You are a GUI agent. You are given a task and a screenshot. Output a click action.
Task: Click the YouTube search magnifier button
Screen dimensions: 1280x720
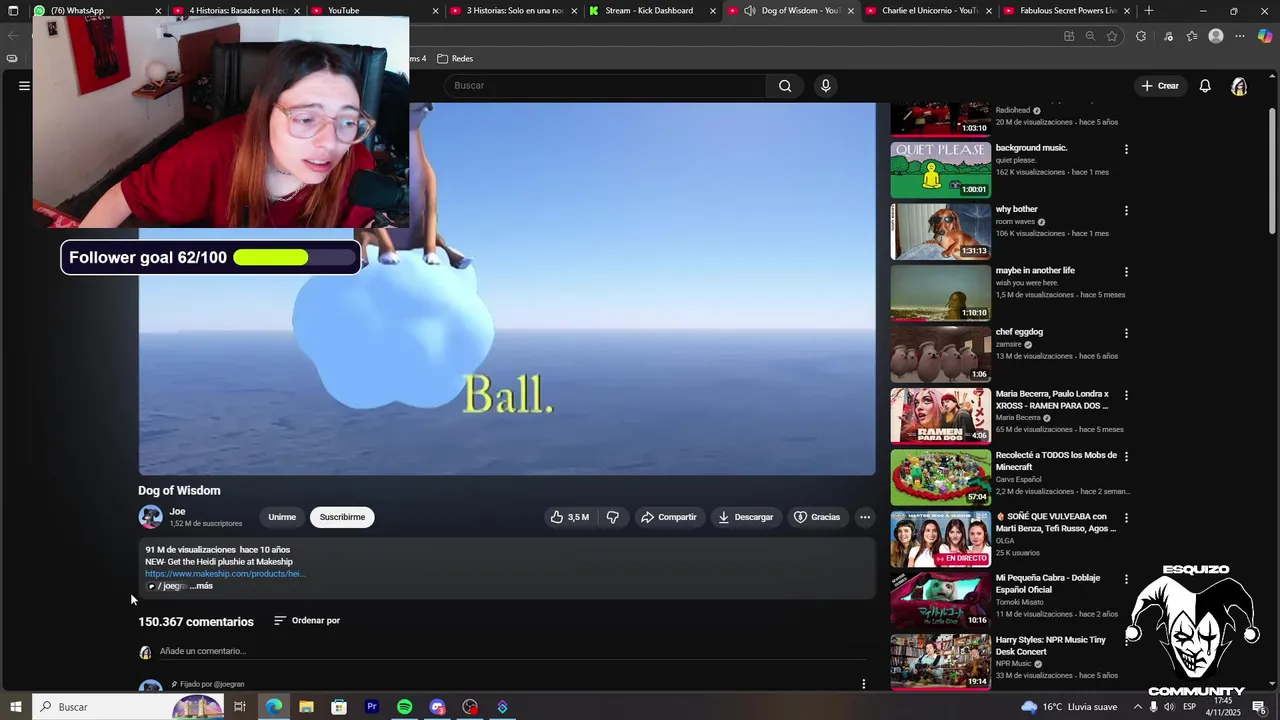785,86
